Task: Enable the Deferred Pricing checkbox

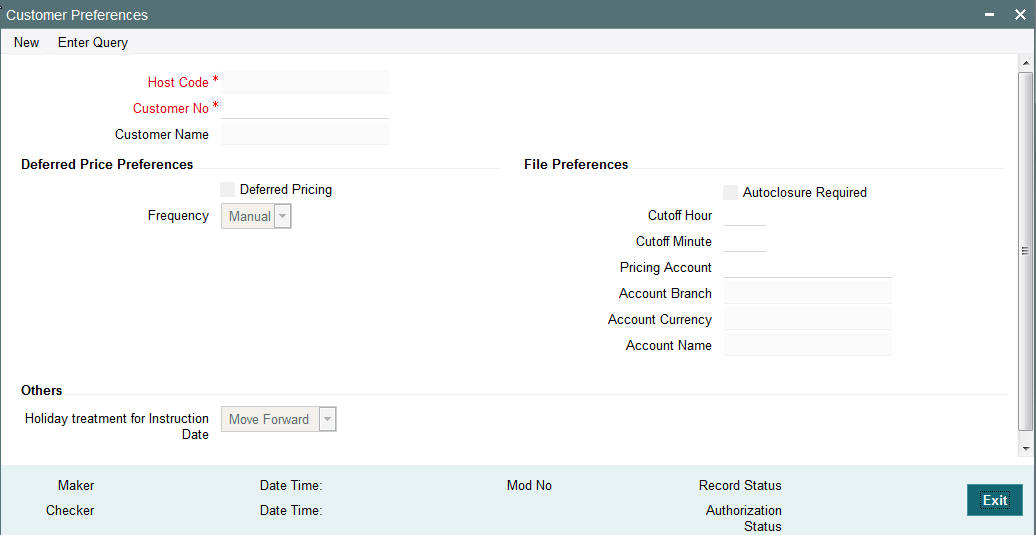Action: [227, 190]
